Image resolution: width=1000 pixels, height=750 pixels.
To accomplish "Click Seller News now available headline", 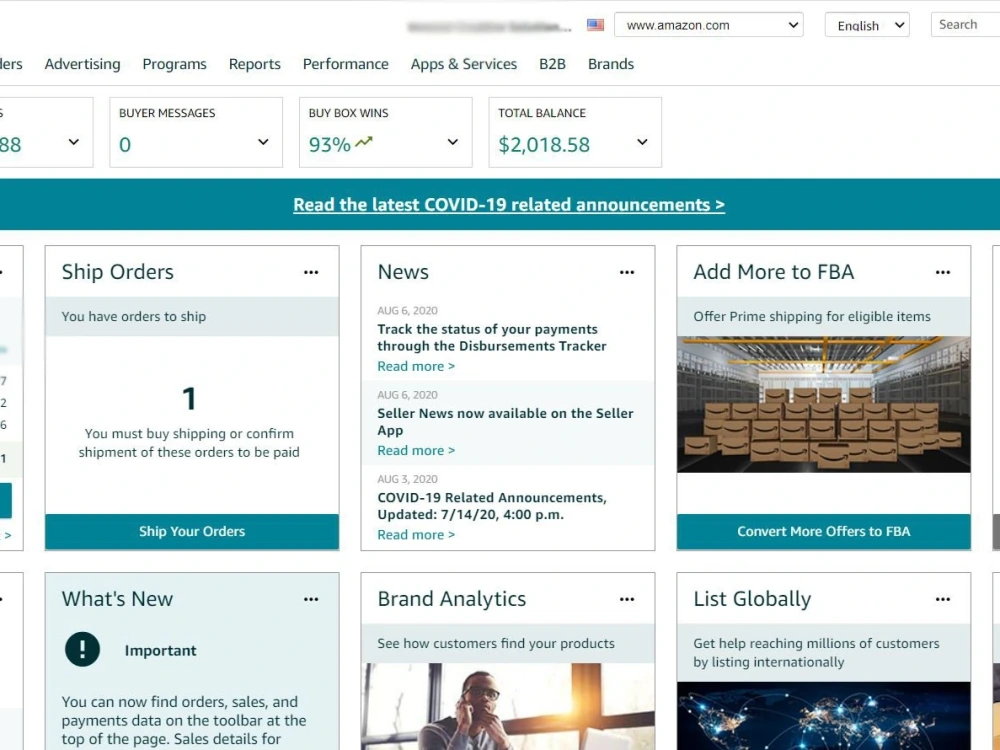I will click(x=505, y=422).
